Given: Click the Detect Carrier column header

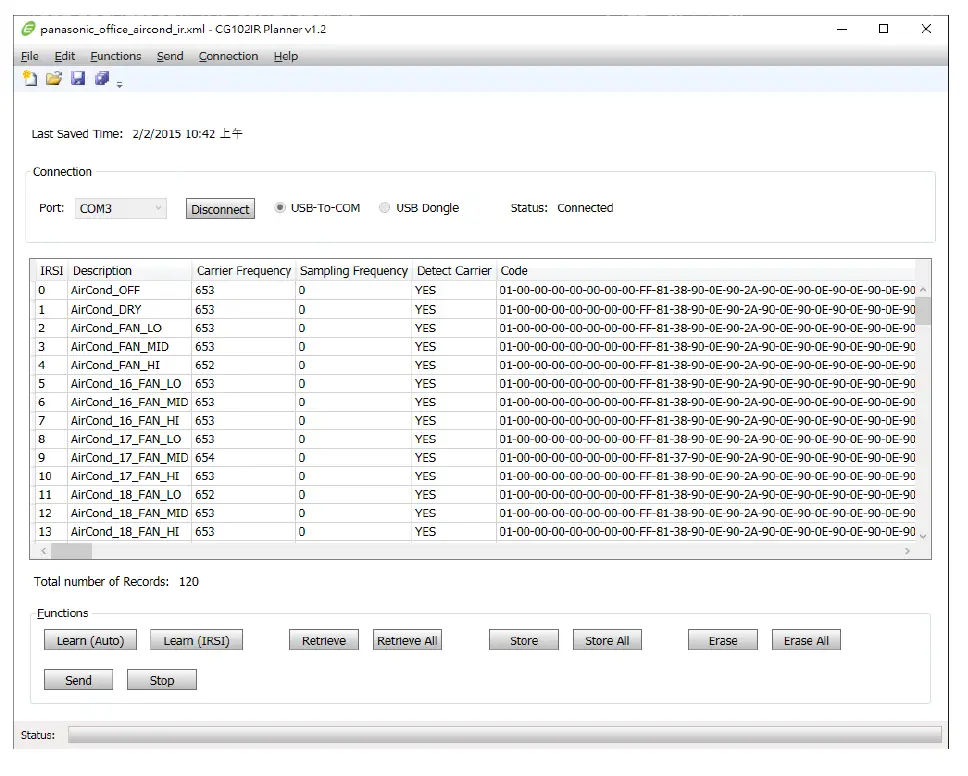Looking at the screenshot, I should [x=454, y=270].
